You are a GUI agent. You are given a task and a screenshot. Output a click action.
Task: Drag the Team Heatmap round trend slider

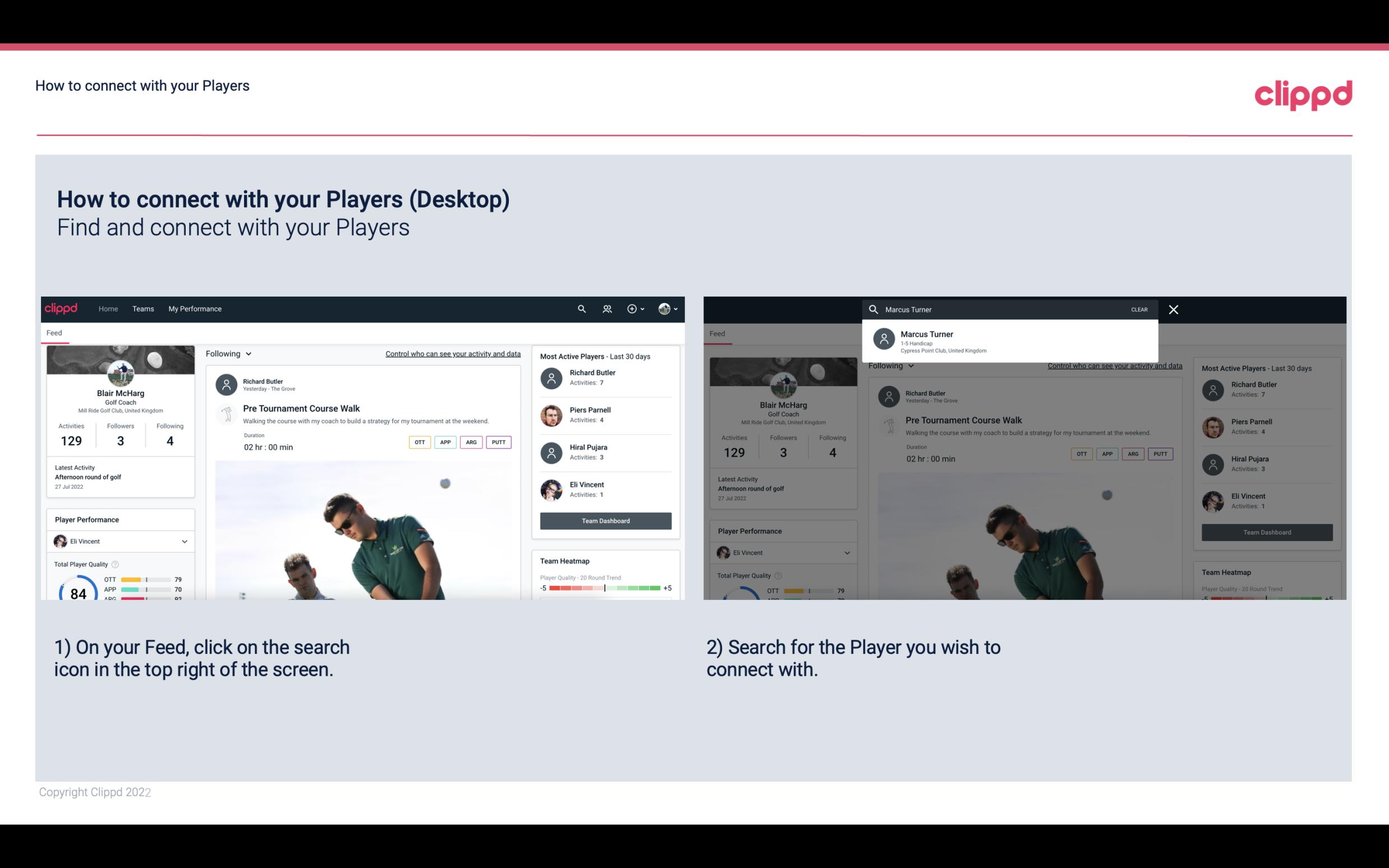[605, 588]
